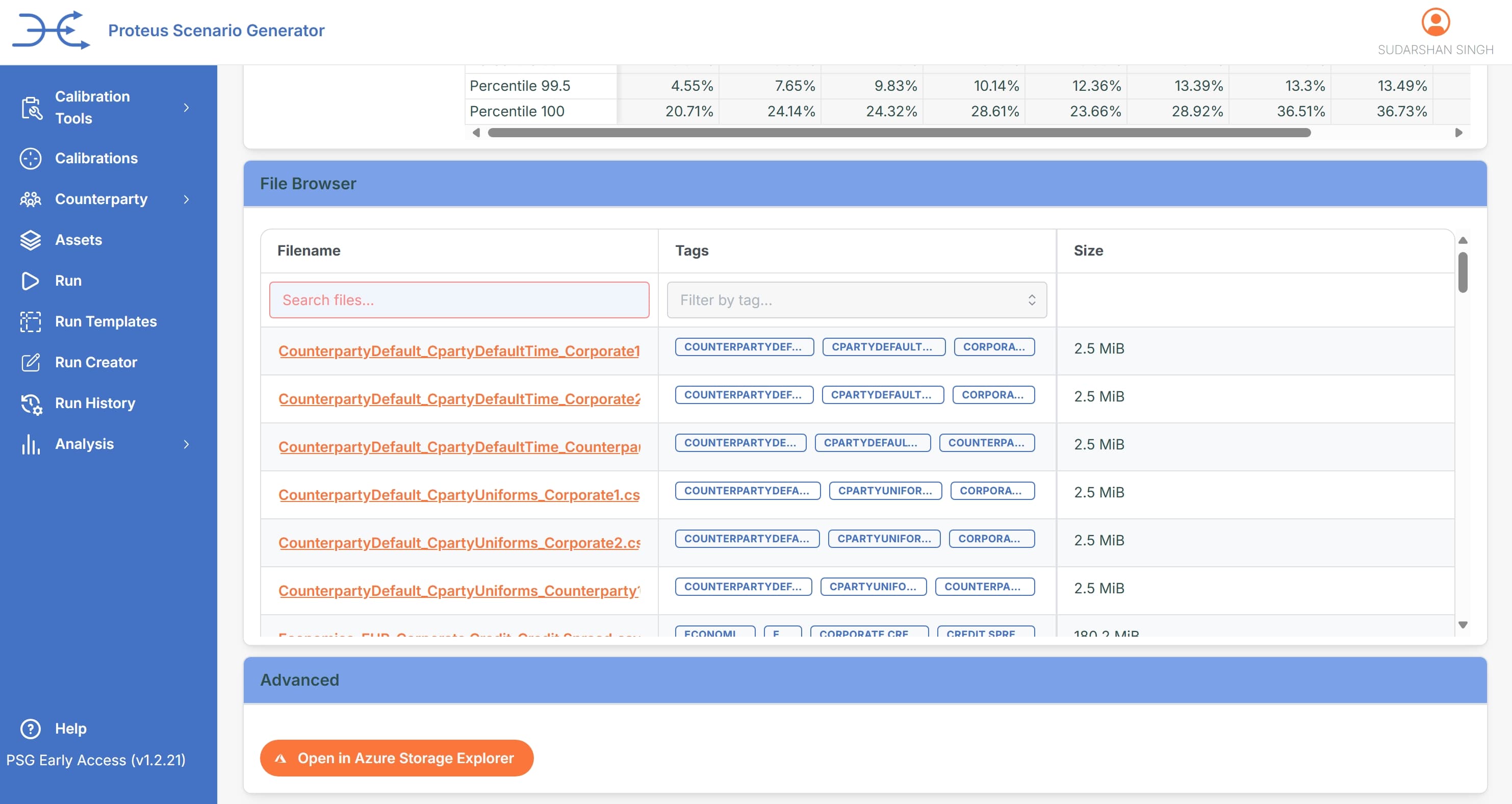1512x804 pixels.
Task: Click the Run Templates dashed-box icon
Action: click(31, 322)
